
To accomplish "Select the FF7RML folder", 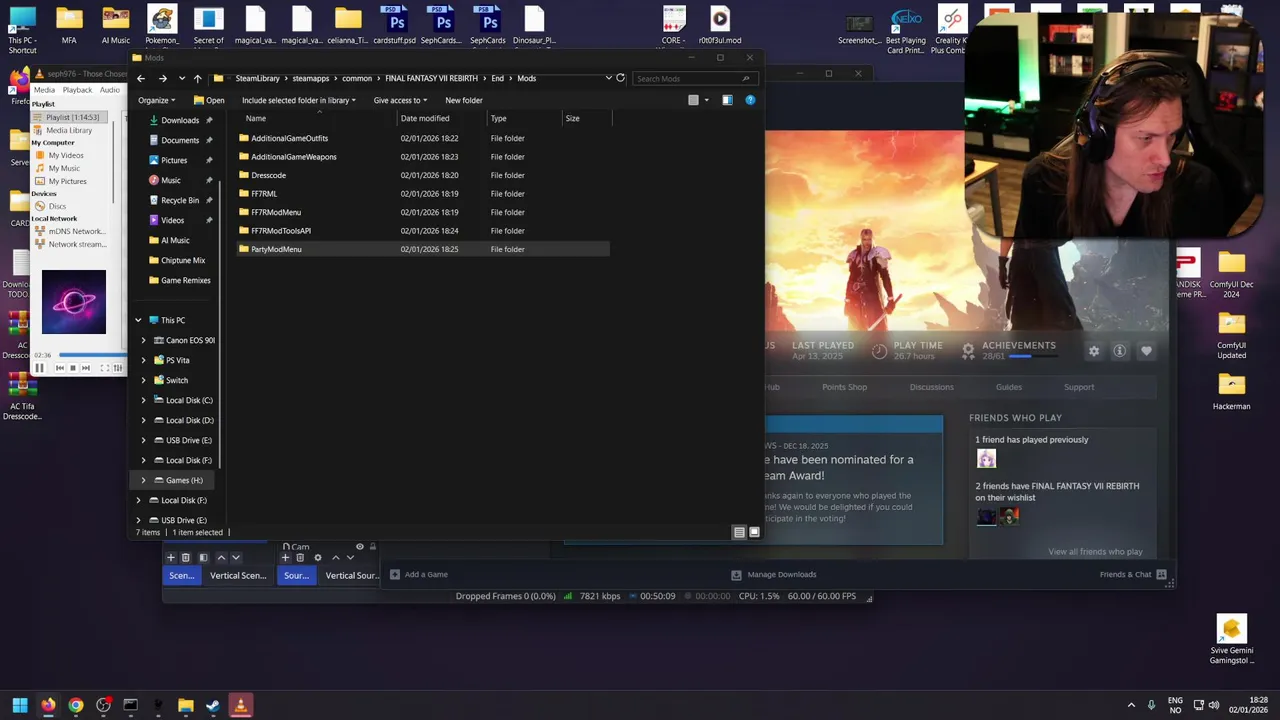I will (x=264, y=194).
